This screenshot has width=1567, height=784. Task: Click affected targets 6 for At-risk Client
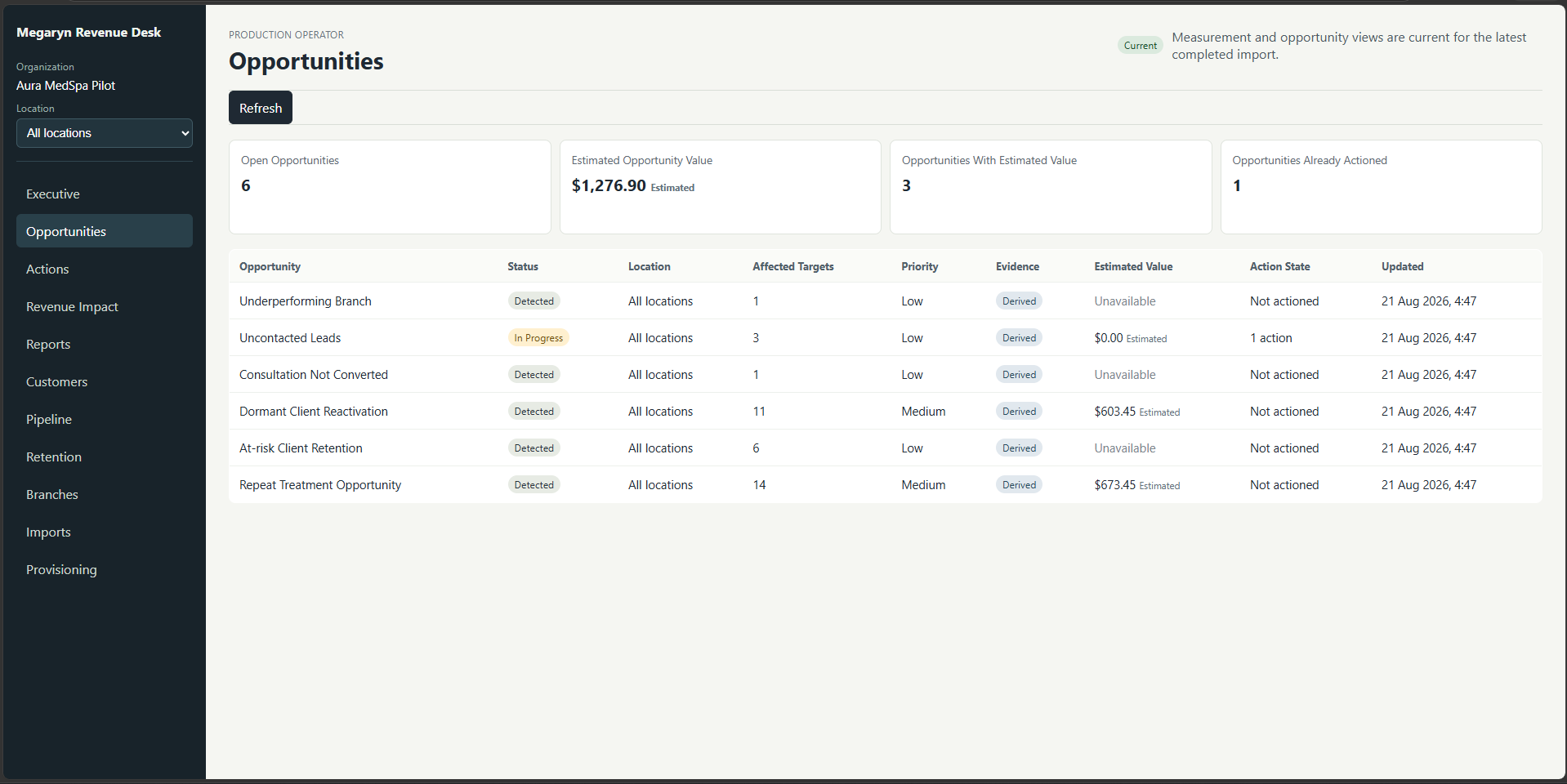point(756,448)
